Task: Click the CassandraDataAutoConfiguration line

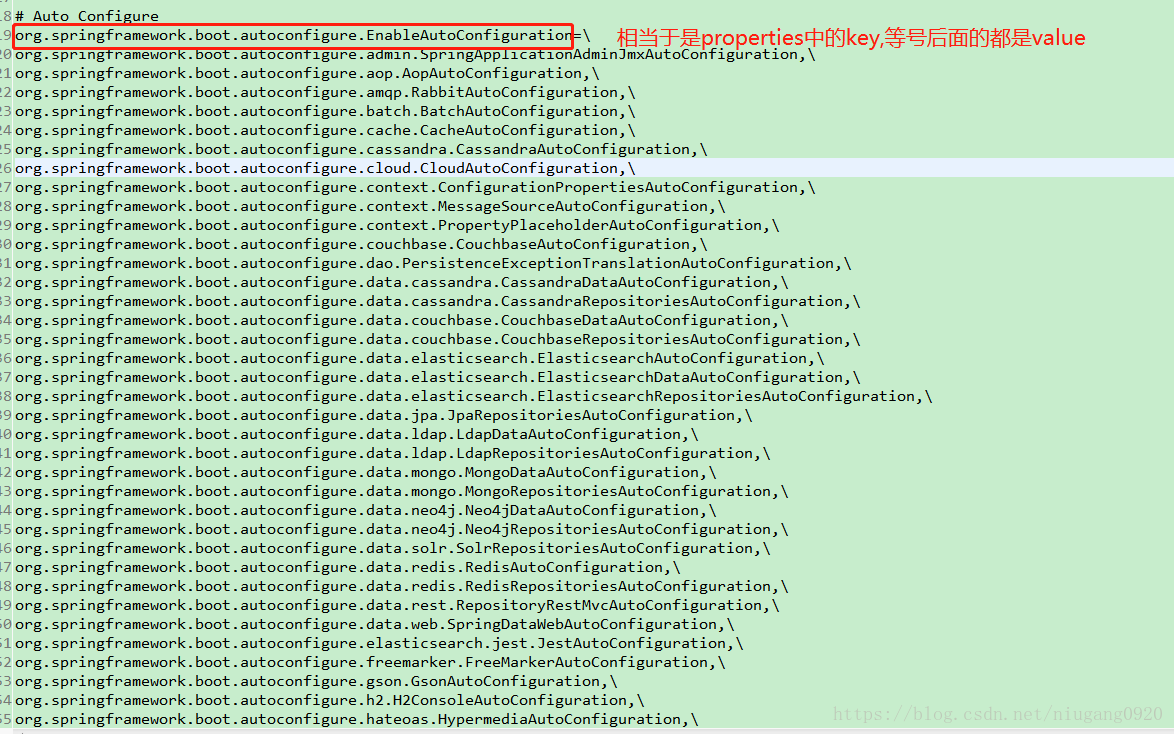Action: 401,282
